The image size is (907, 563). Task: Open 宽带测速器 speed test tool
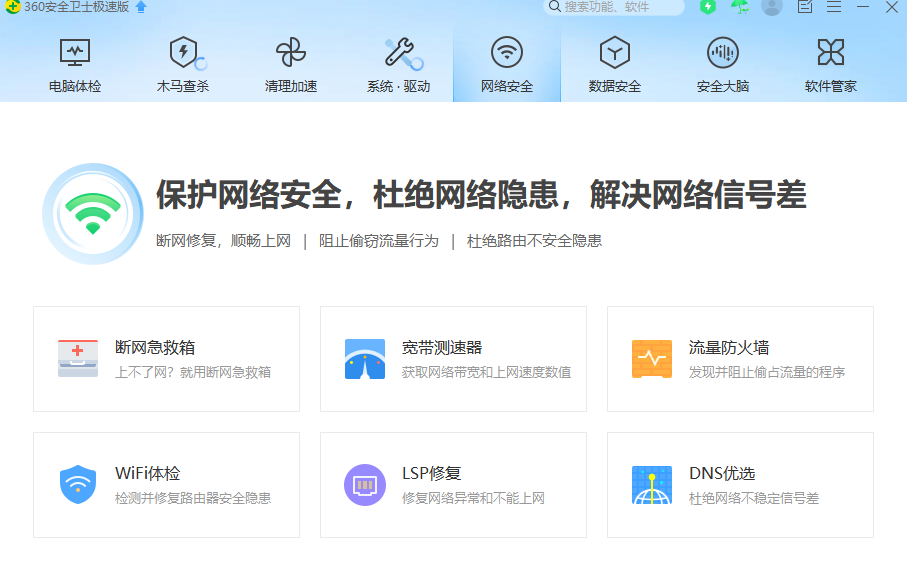coord(453,359)
